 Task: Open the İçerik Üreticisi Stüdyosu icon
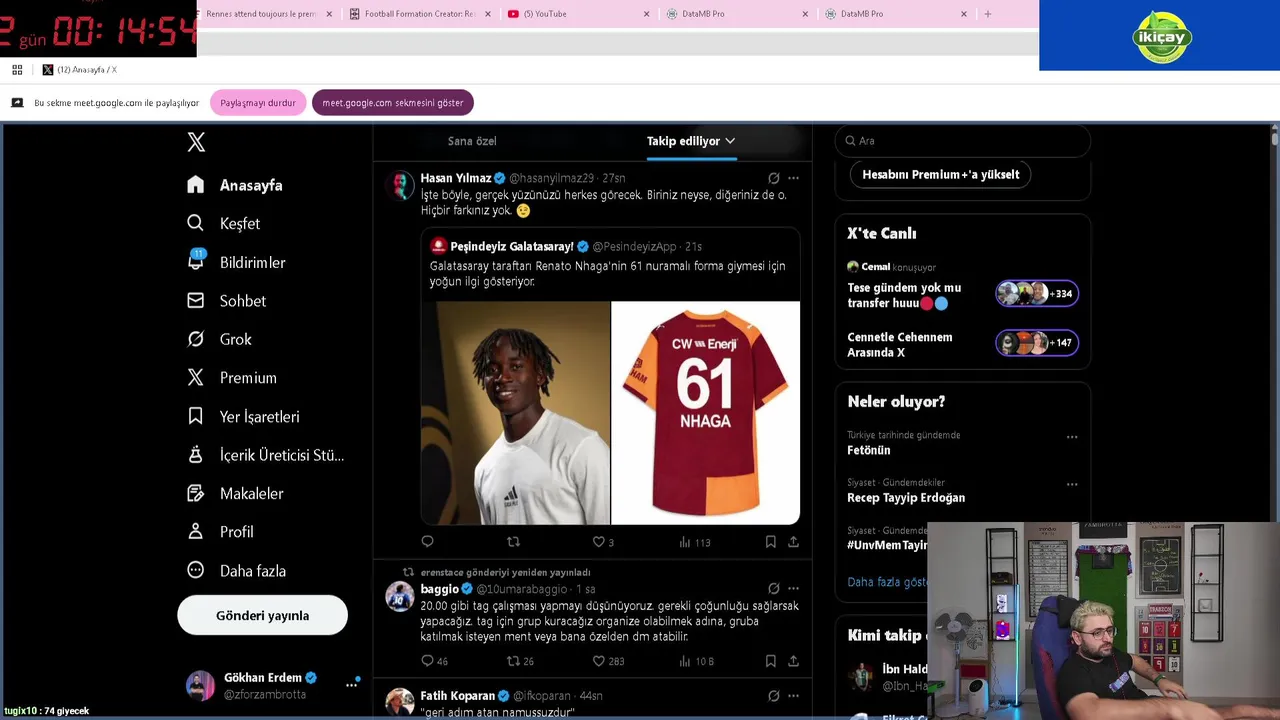pyautogui.click(x=196, y=455)
